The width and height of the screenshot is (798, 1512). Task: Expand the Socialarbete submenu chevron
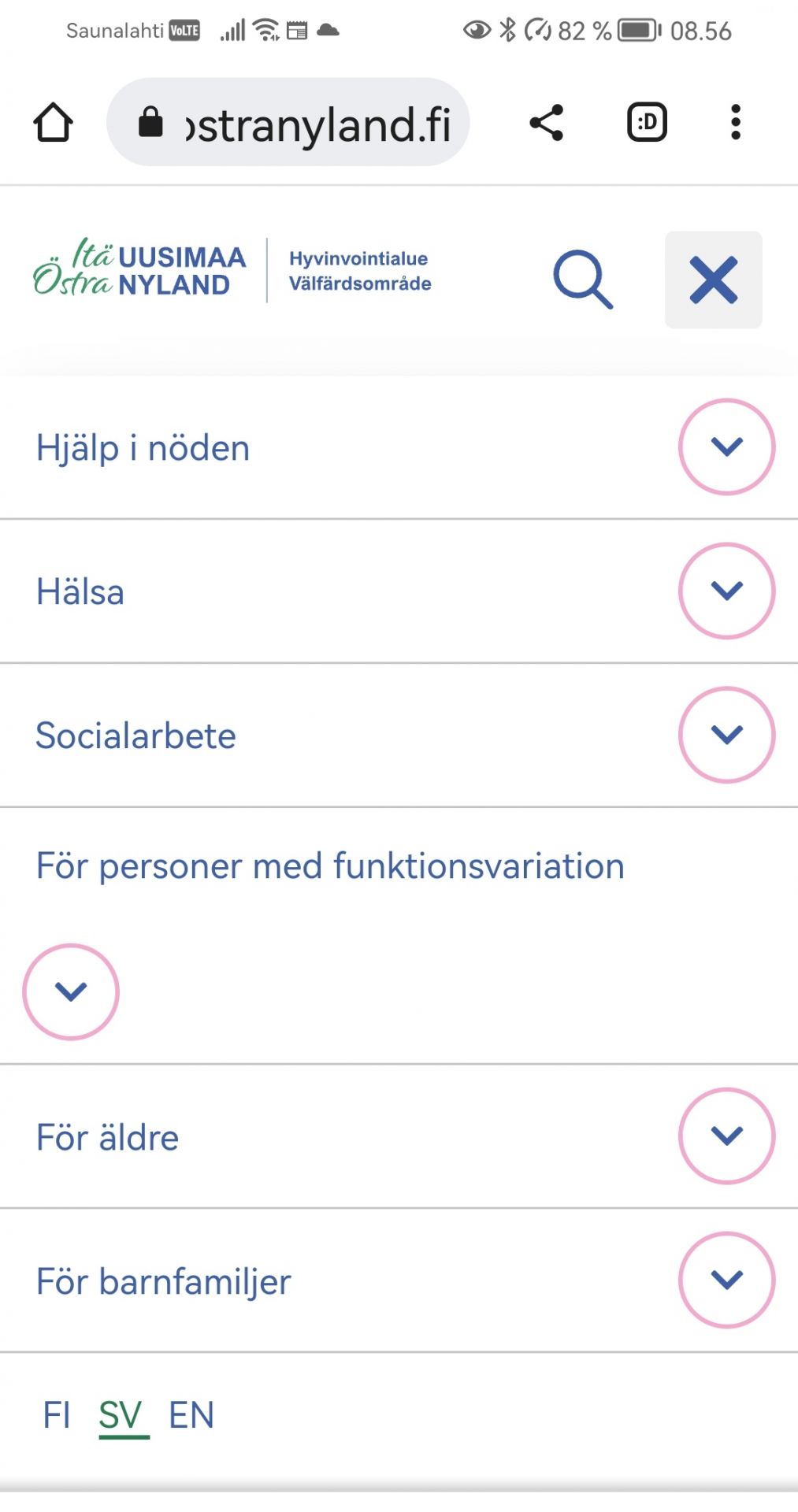pyautogui.click(x=726, y=735)
